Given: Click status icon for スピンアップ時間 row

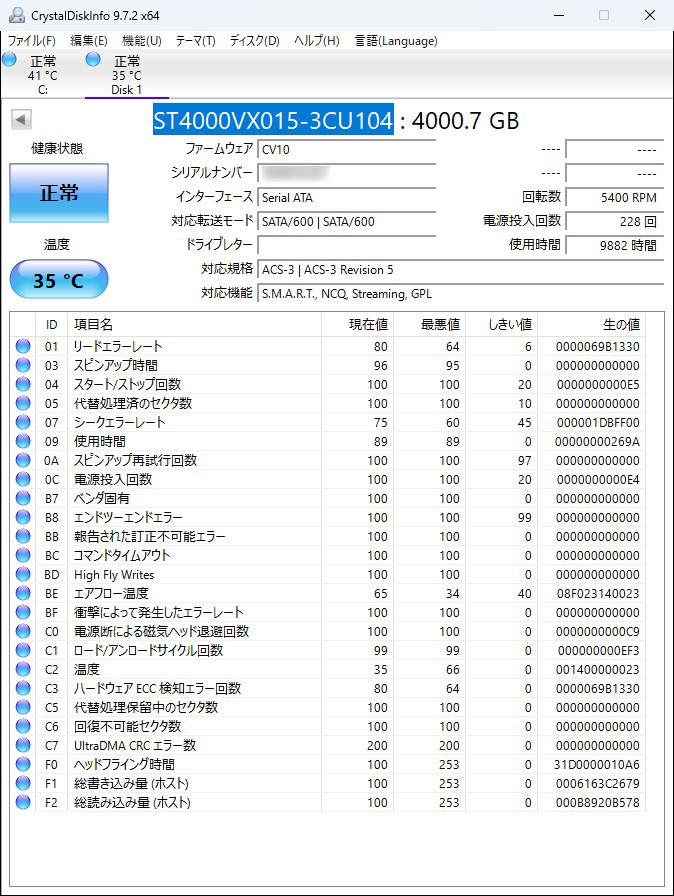Looking at the screenshot, I should 23,365.
